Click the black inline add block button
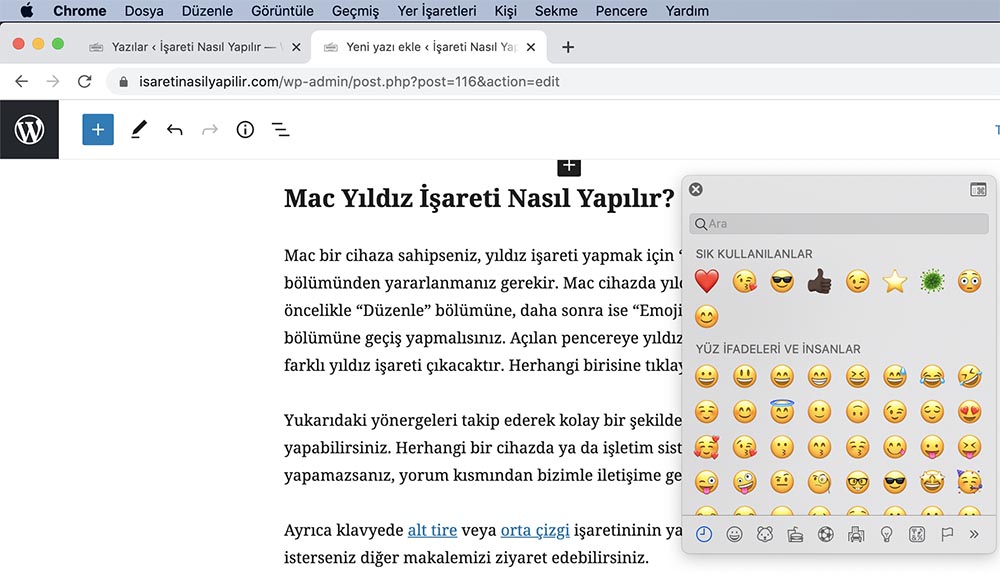 (569, 166)
